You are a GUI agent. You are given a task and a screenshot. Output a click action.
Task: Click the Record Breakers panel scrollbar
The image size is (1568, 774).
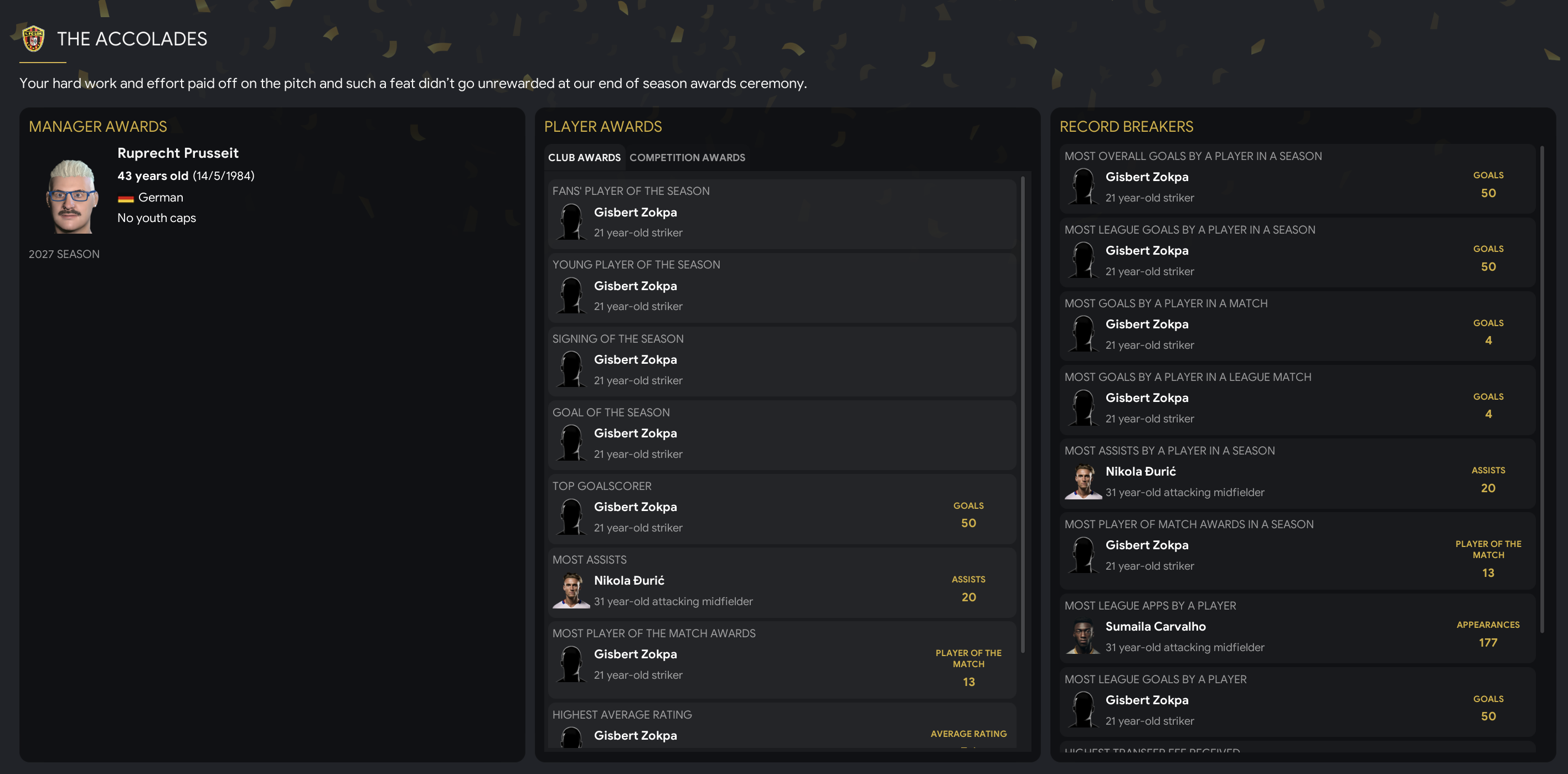coord(1541,389)
